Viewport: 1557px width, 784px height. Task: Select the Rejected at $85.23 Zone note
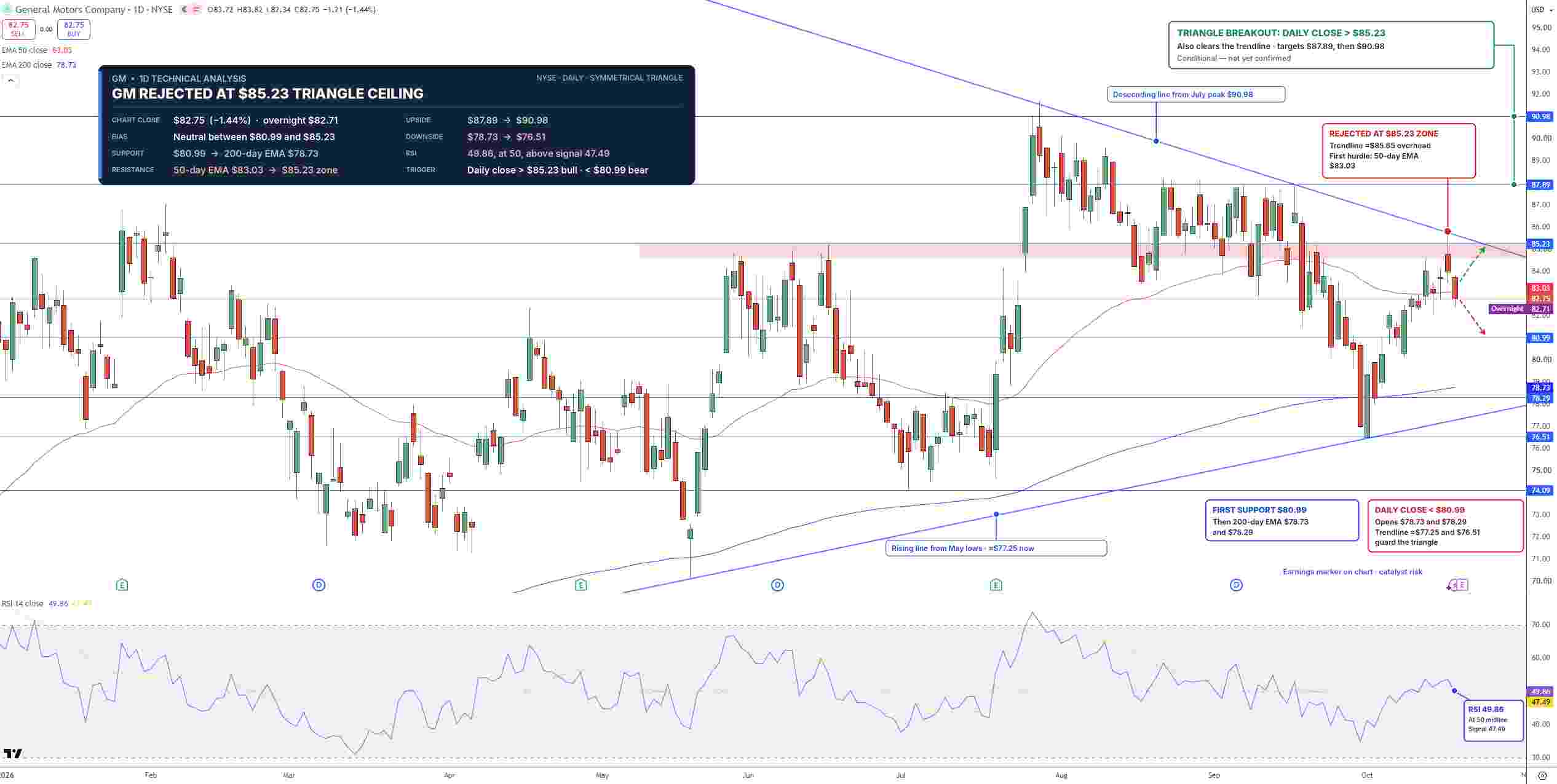[1398, 151]
